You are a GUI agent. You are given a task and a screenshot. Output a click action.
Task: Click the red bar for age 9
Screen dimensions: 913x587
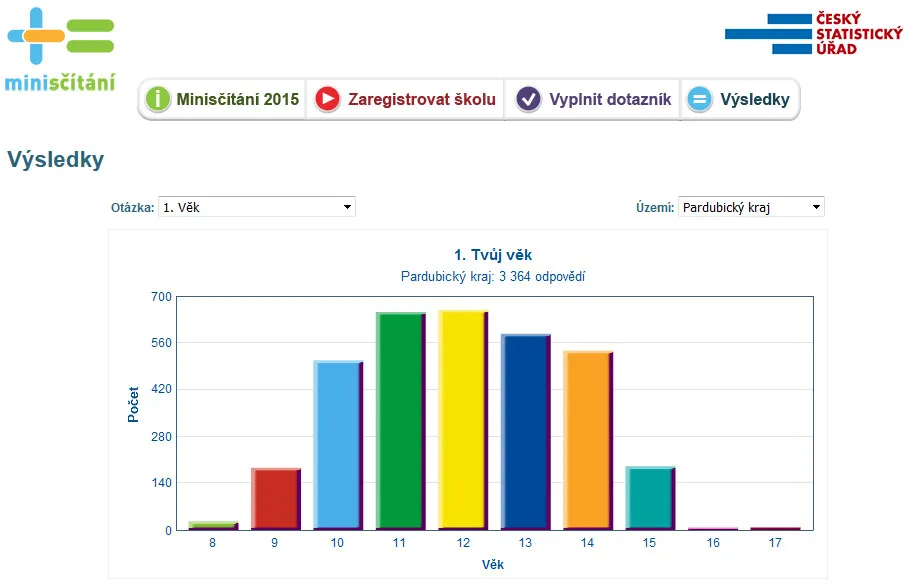point(276,499)
